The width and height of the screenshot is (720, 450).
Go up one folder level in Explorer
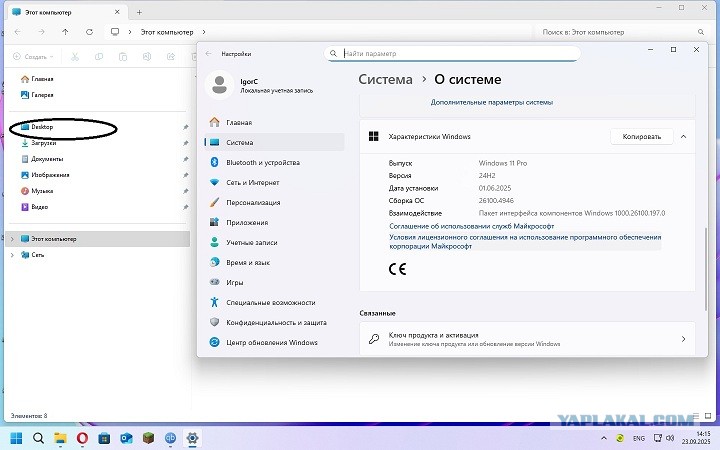click(x=65, y=32)
